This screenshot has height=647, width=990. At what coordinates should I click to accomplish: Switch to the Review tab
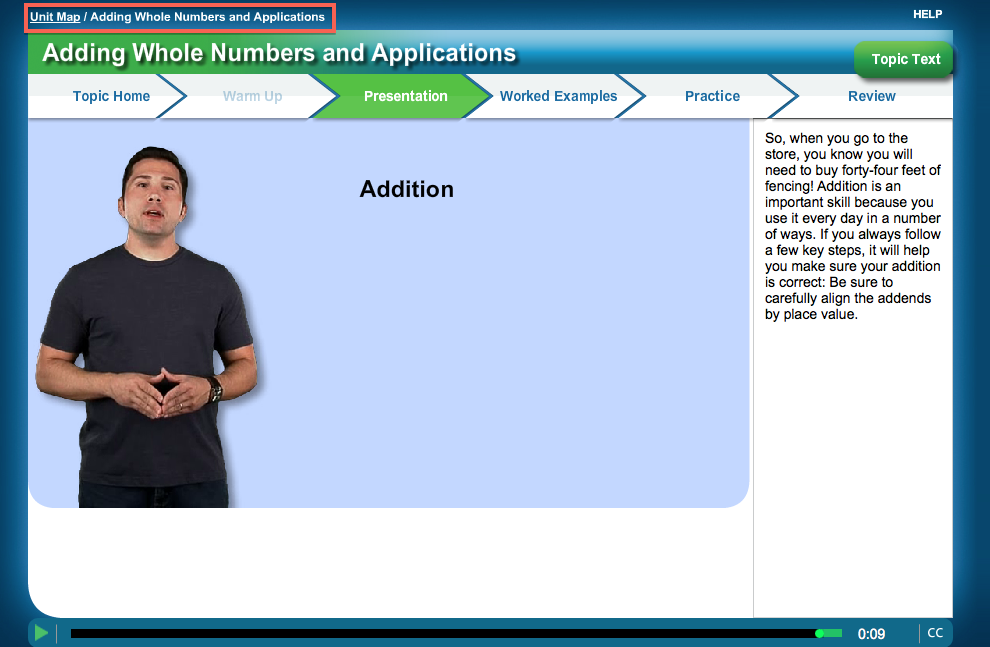pyautogui.click(x=871, y=96)
